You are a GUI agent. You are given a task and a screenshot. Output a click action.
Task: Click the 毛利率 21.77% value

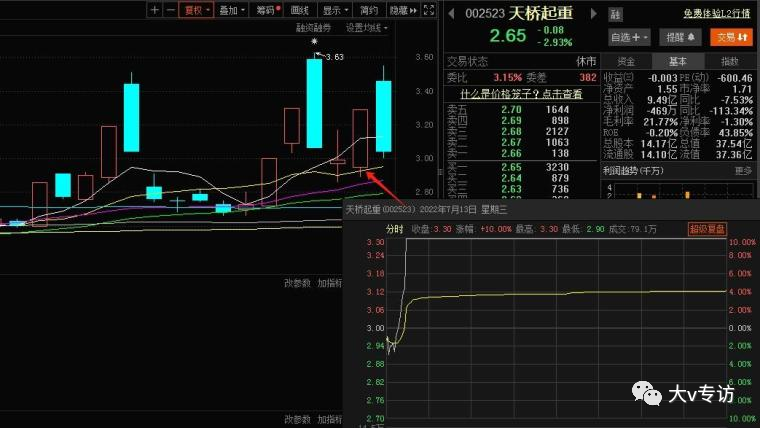click(x=660, y=122)
